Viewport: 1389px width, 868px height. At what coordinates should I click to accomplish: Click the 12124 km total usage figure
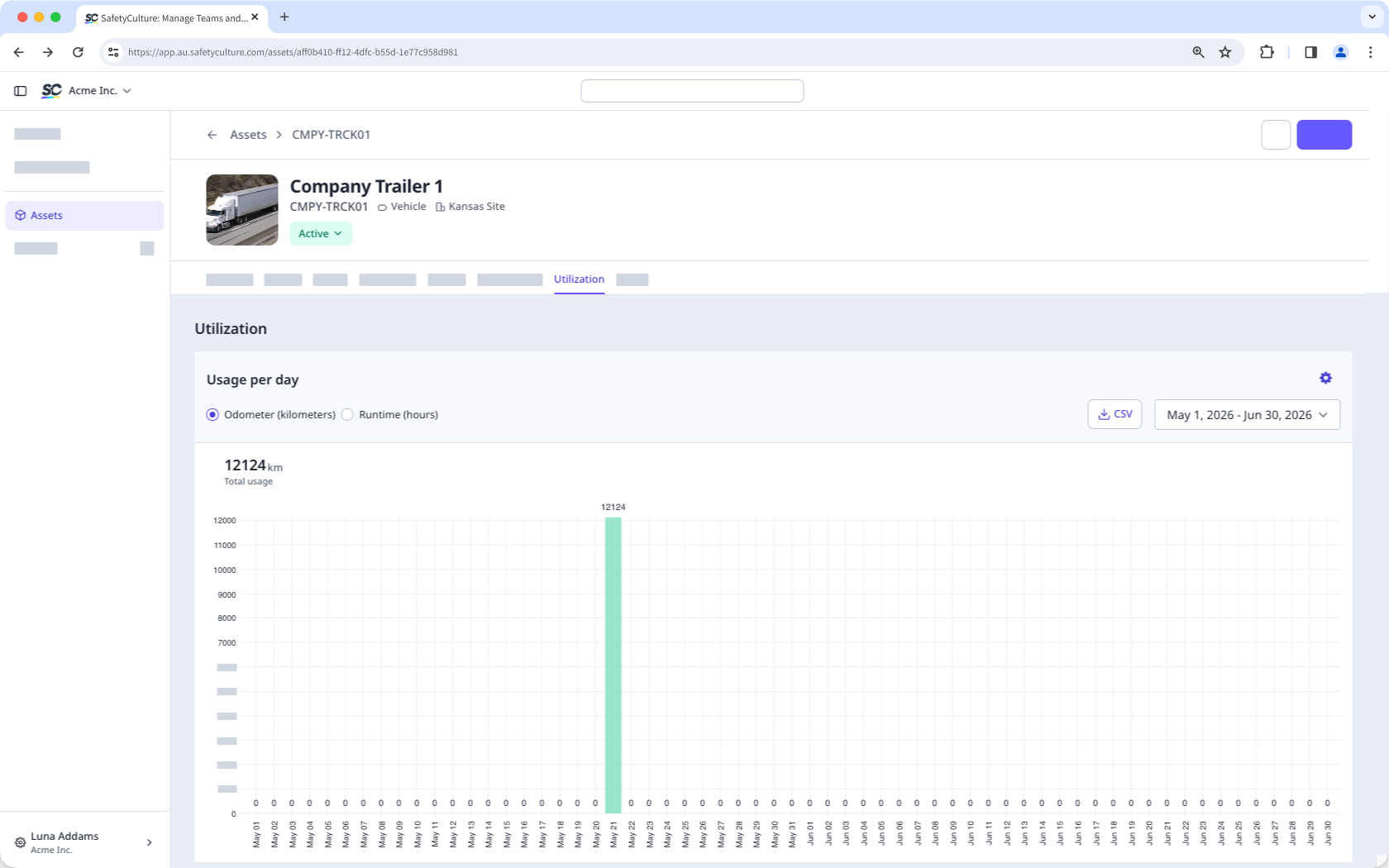253,465
